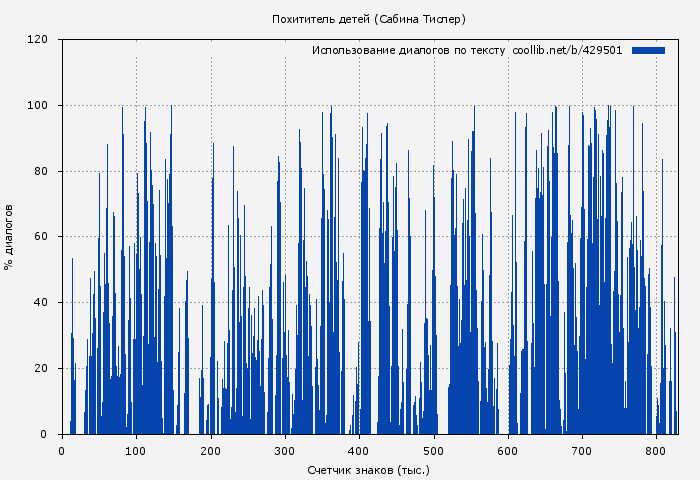Click the 300 tick label on x-axis

(x=285, y=450)
